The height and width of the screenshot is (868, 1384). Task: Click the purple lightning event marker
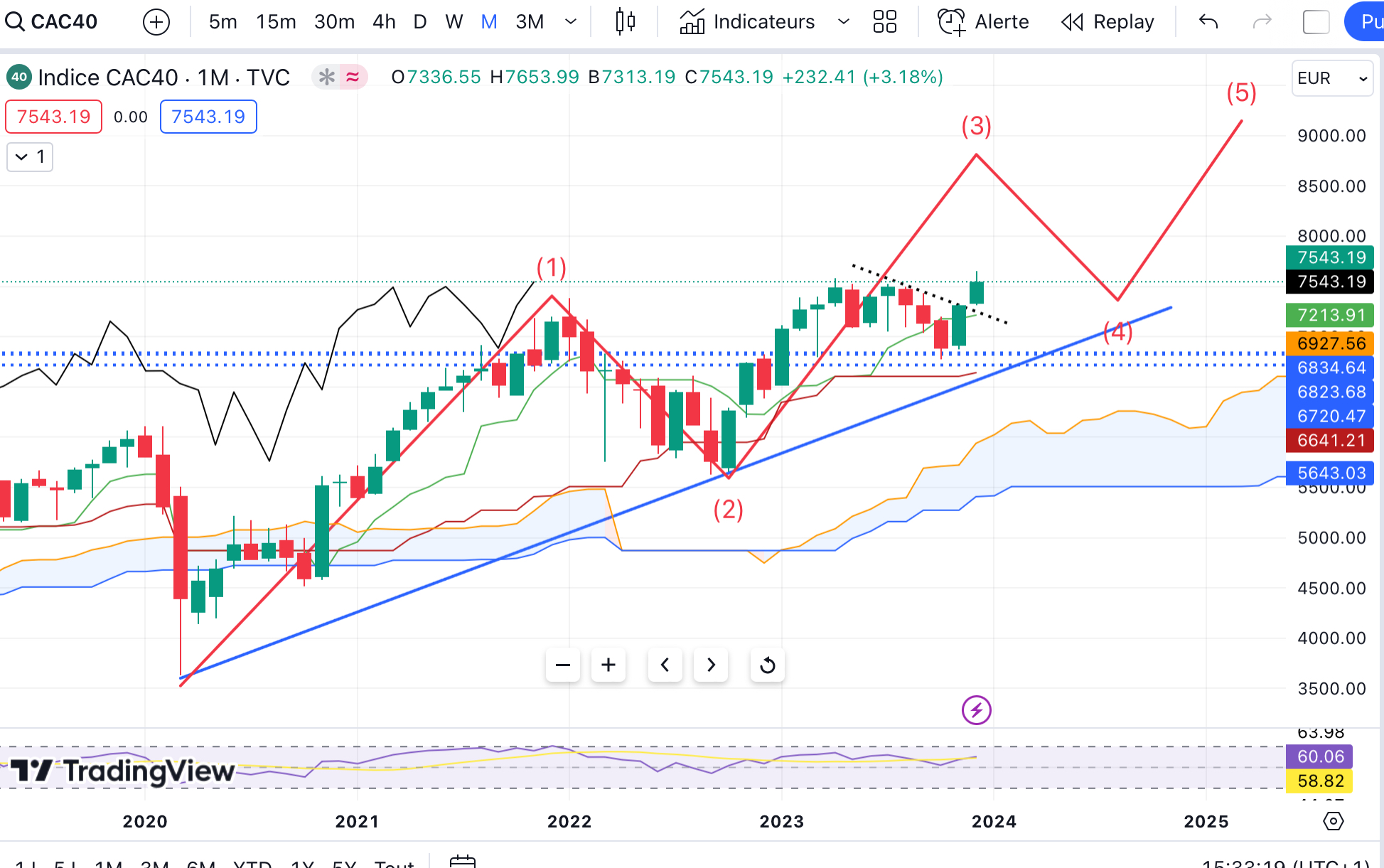coord(976,710)
